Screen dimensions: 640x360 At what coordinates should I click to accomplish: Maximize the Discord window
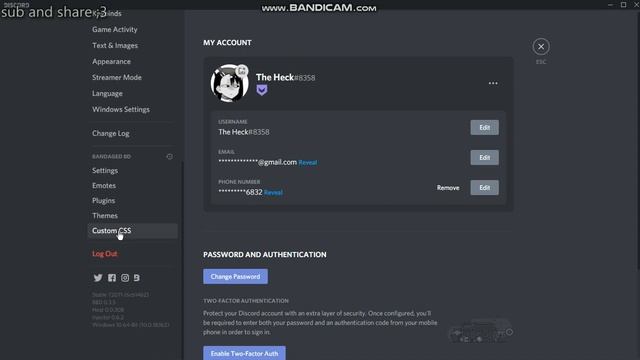tap(623, 4)
